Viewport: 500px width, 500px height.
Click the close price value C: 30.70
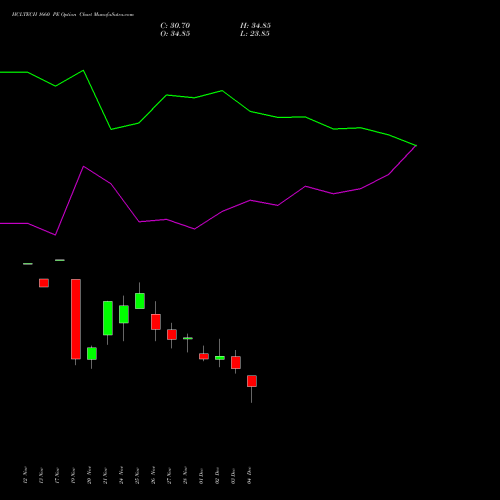click(x=175, y=26)
